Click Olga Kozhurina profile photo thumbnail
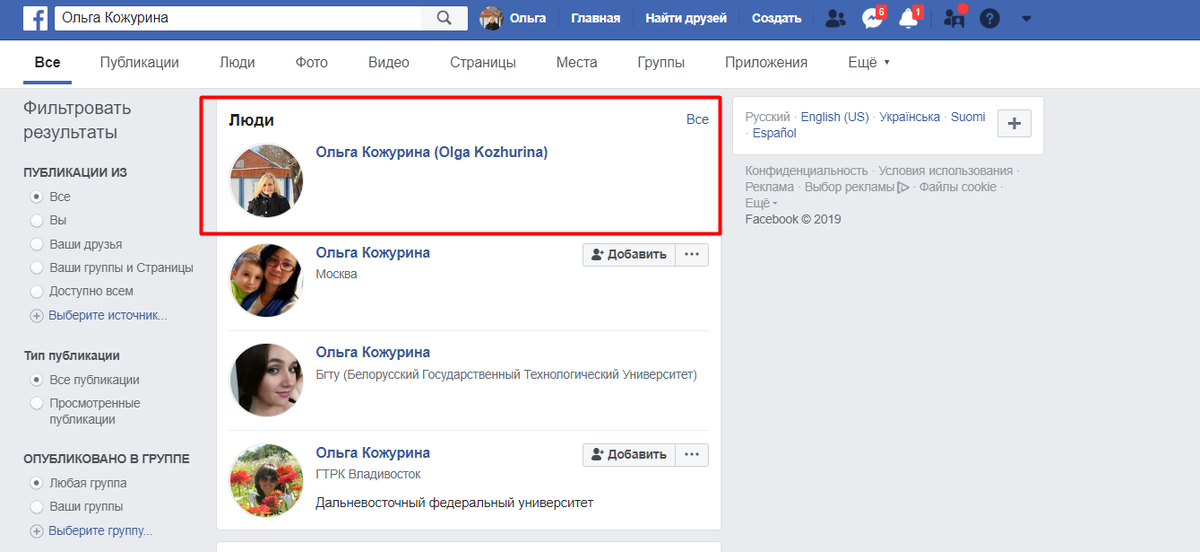The height and width of the screenshot is (552, 1200). pyautogui.click(x=266, y=180)
